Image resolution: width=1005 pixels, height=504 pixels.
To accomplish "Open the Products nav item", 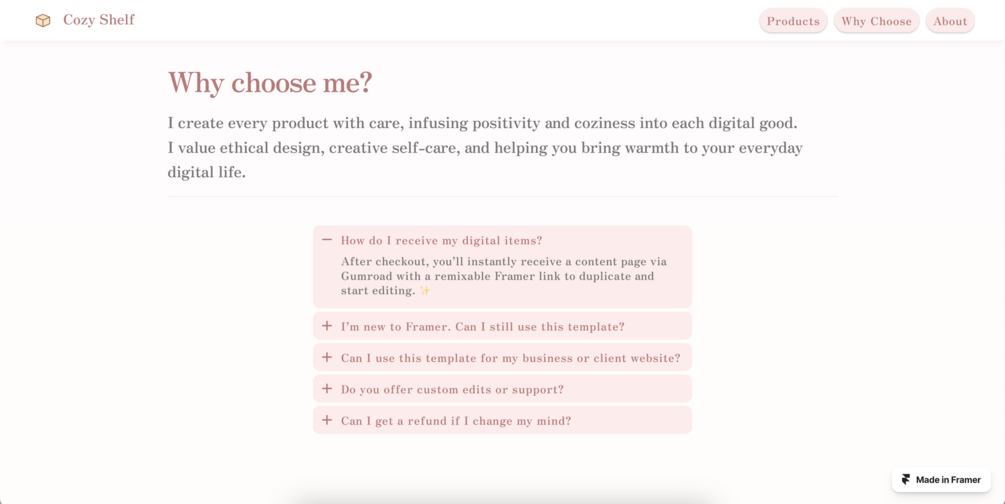I will coord(793,21).
